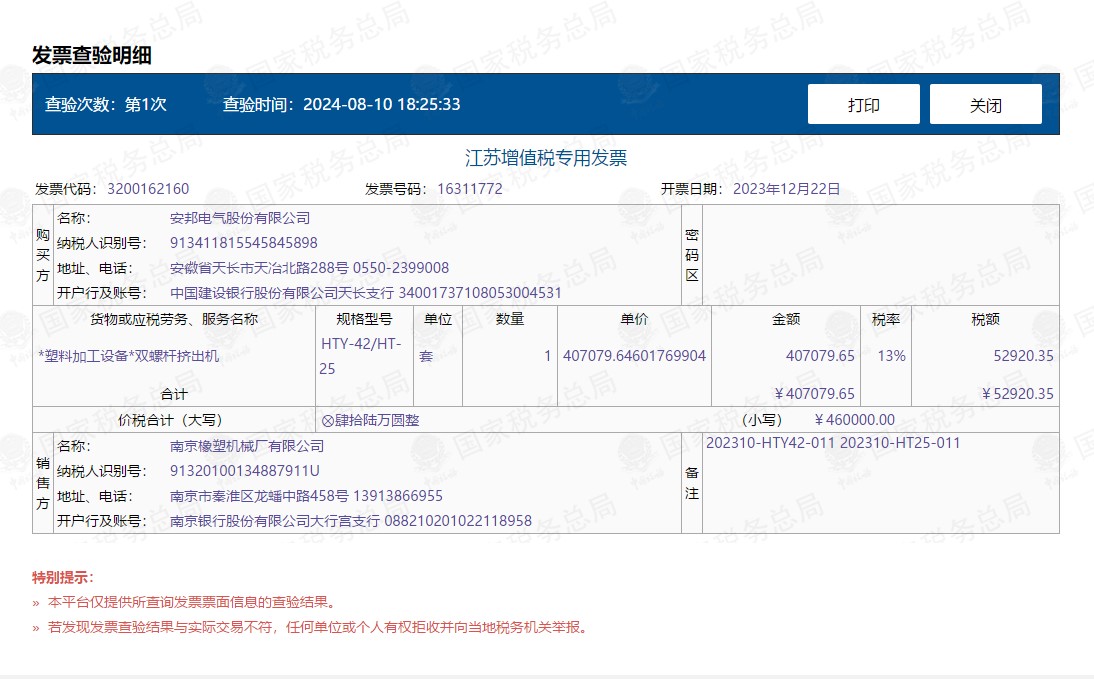The width and height of the screenshot is (1094, 679).
Task: Click invoice code 3200162160
Action: pyautogui.click(x=148, y=189)
